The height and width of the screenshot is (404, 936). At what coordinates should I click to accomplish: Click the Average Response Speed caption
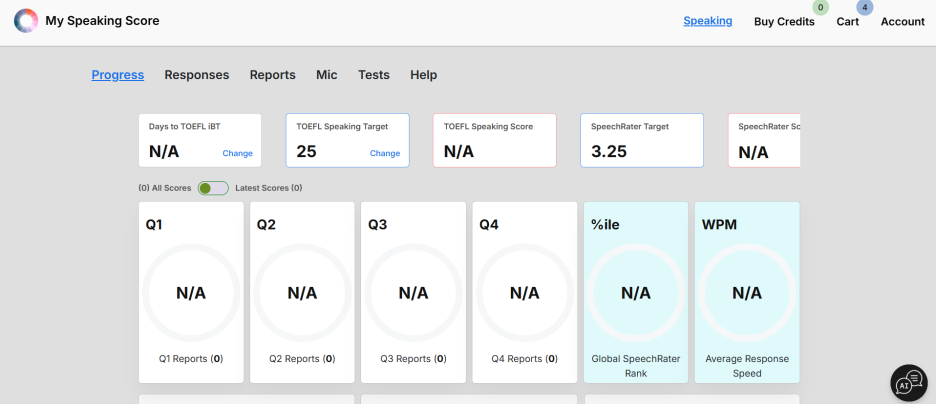[747, 366]
